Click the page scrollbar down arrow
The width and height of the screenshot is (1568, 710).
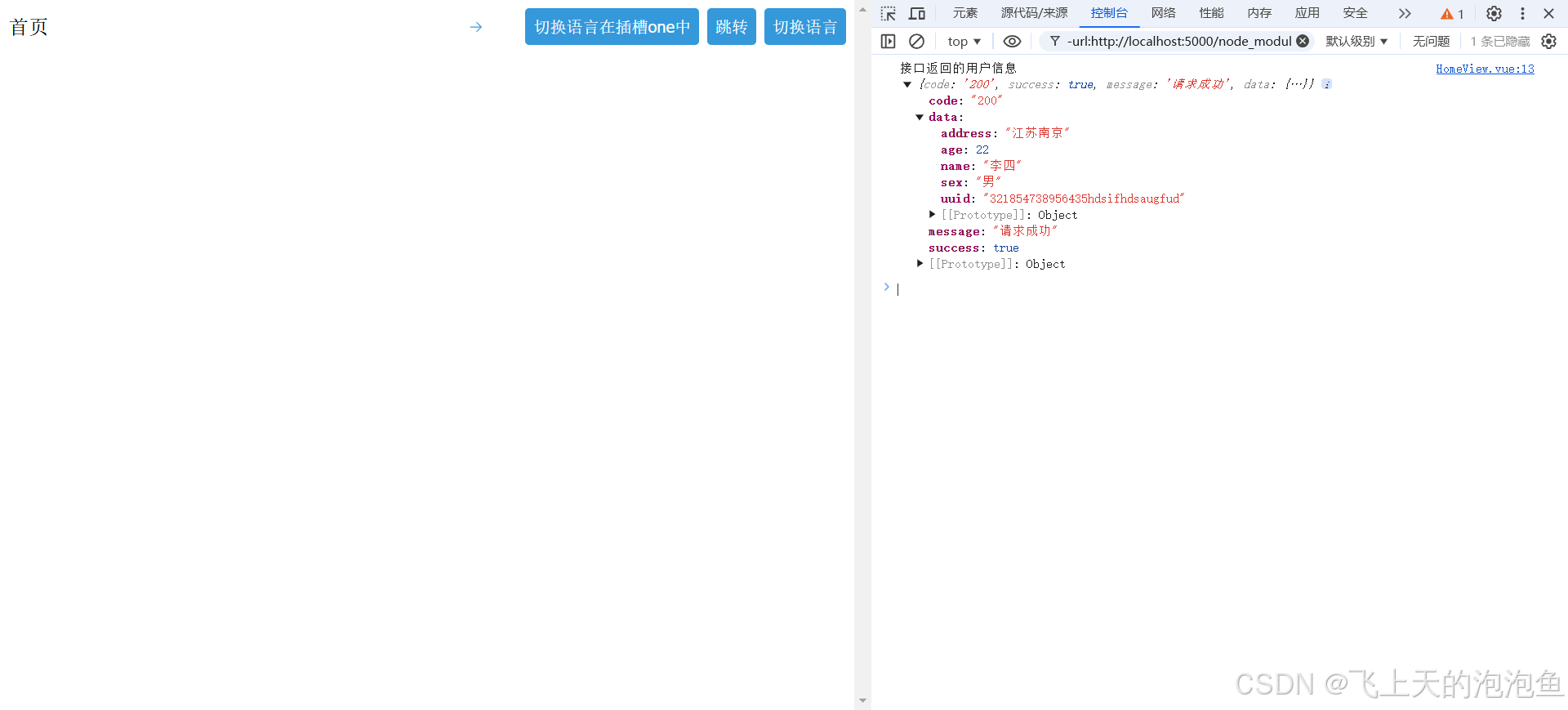[862, 700]
